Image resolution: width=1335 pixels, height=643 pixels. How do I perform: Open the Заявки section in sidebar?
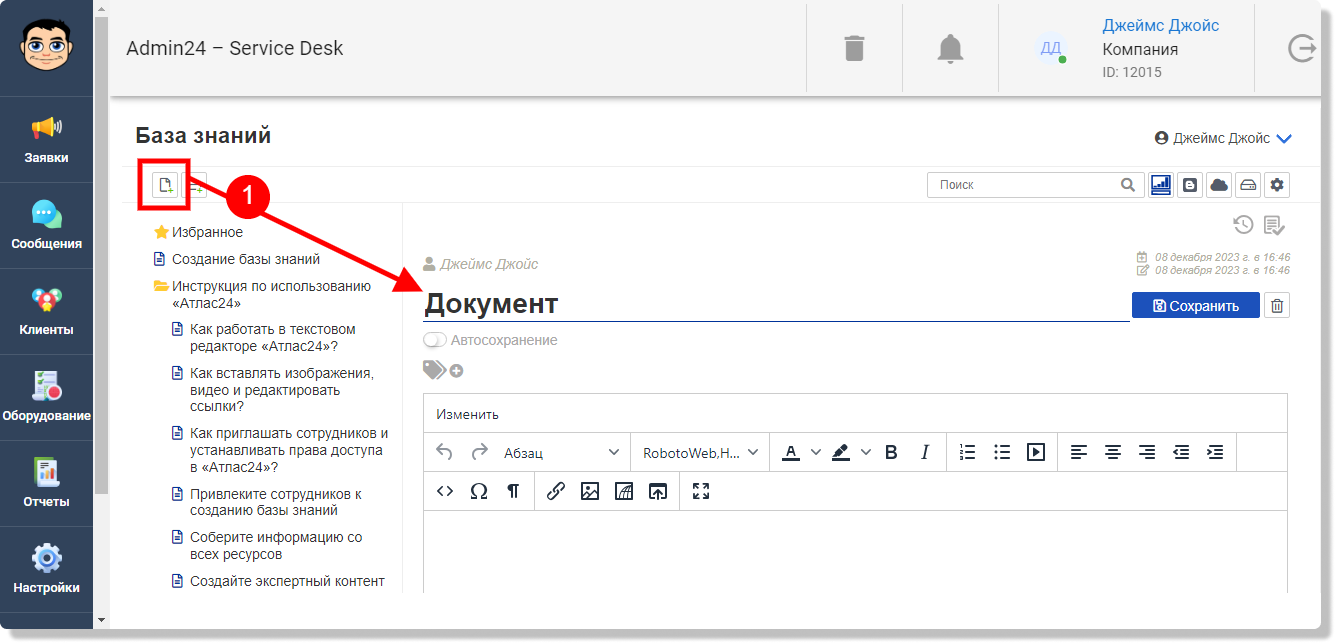[x=47, y=140]
